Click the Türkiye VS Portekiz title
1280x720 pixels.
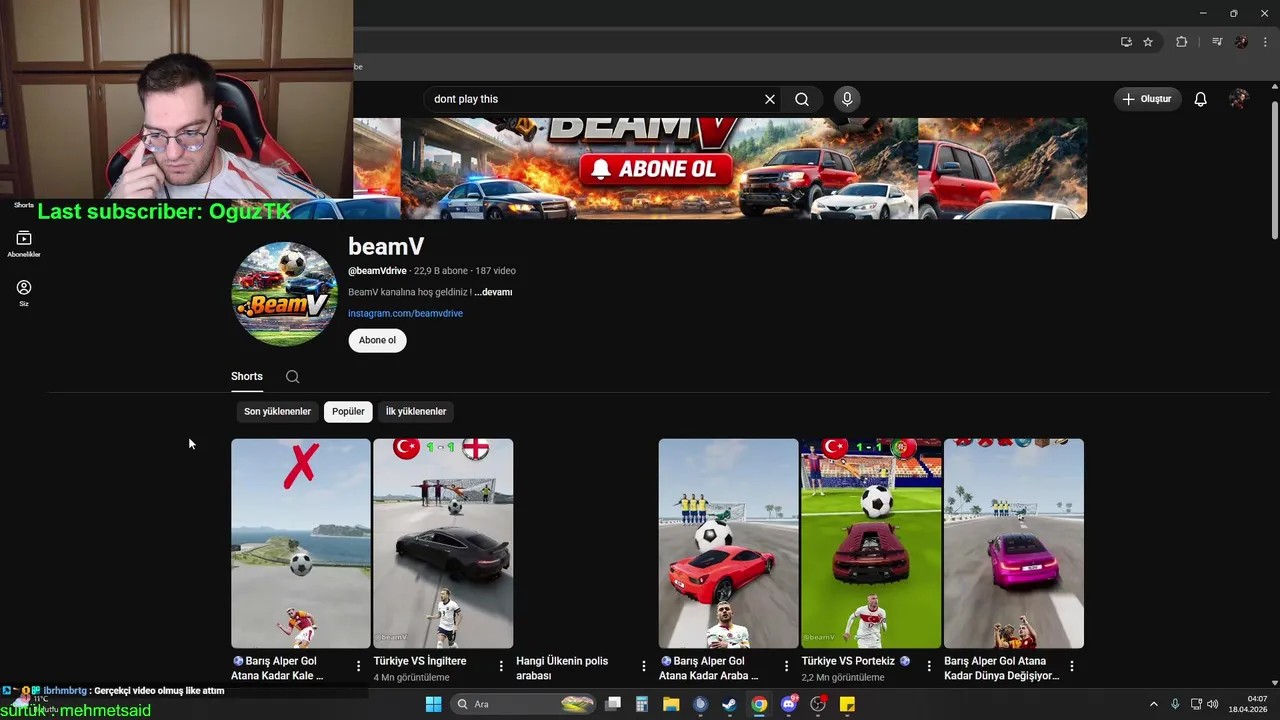(855, 661)
